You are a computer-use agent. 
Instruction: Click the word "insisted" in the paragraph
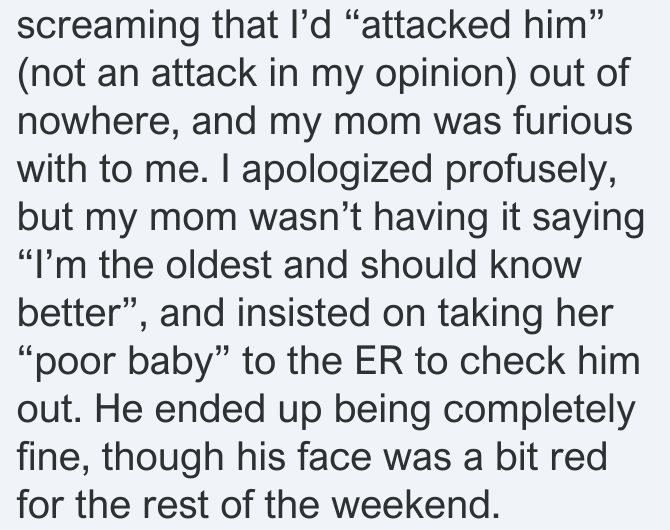pos(303,312)
